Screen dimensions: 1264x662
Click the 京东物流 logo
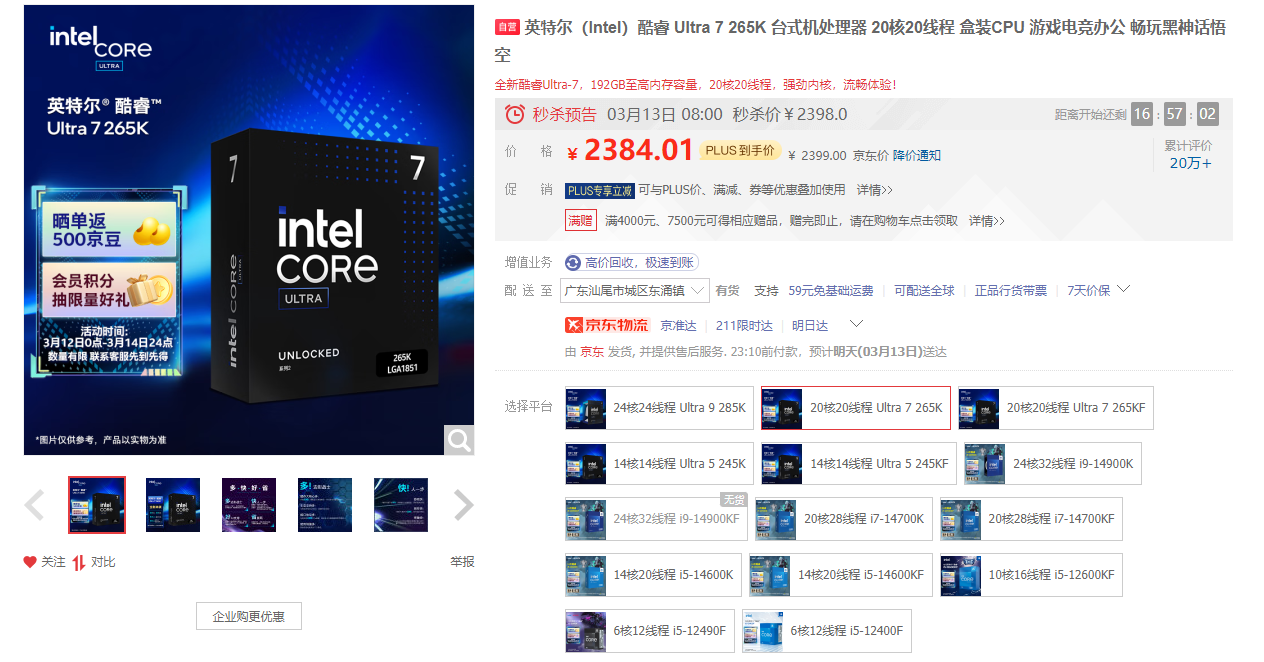607,325
